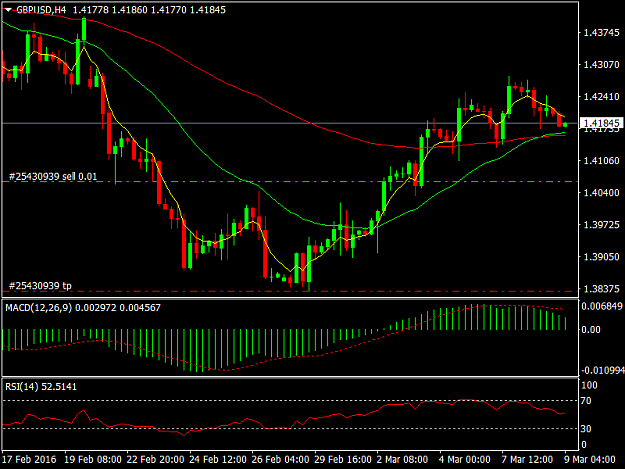The image size is (625, 469).
Task: Click the 22 Feb 20:00 time label
Action: [155, 459]
